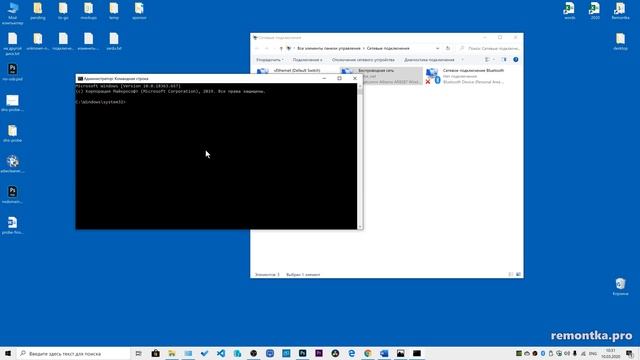Open the change view dropdown in Network Connections
Image resolution: width=640 pixels, height=360 pixels.
(494, 60)
